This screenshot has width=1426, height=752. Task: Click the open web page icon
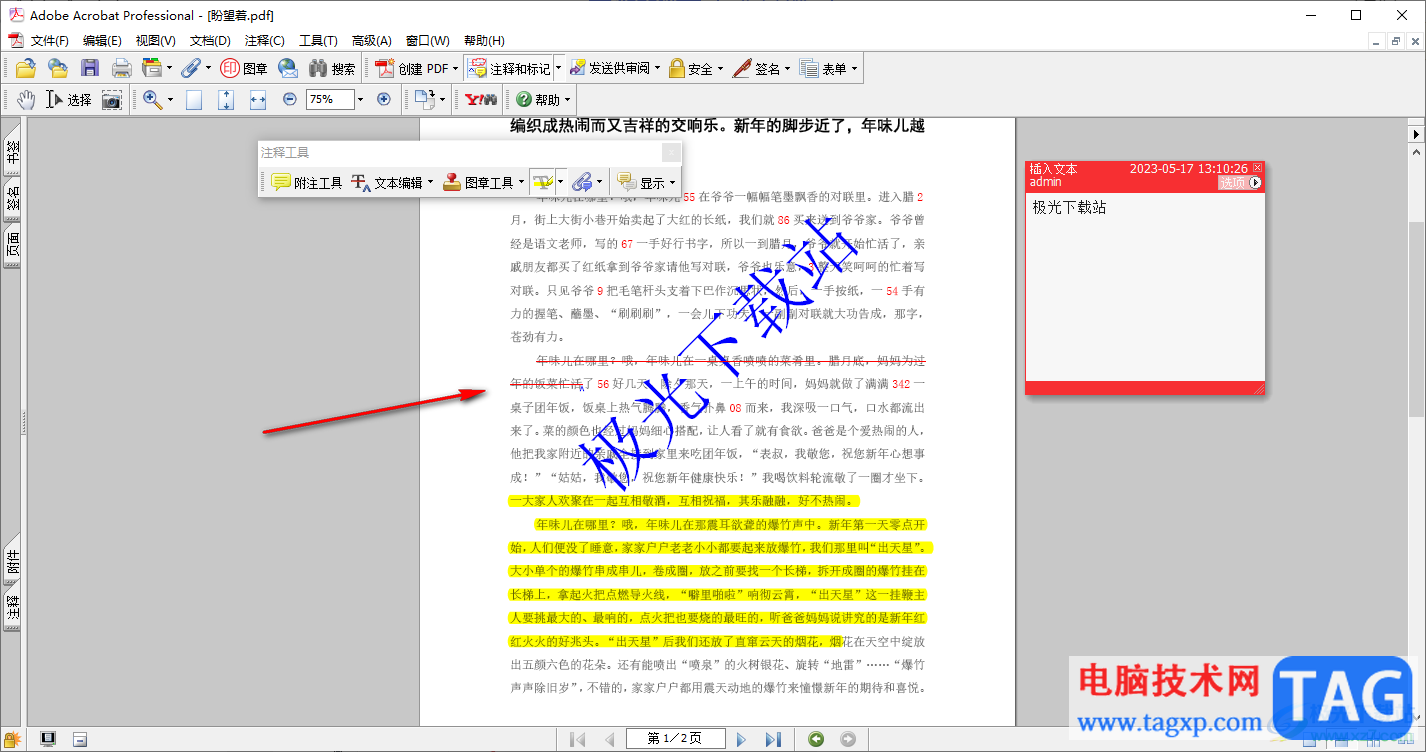[58, 68]
